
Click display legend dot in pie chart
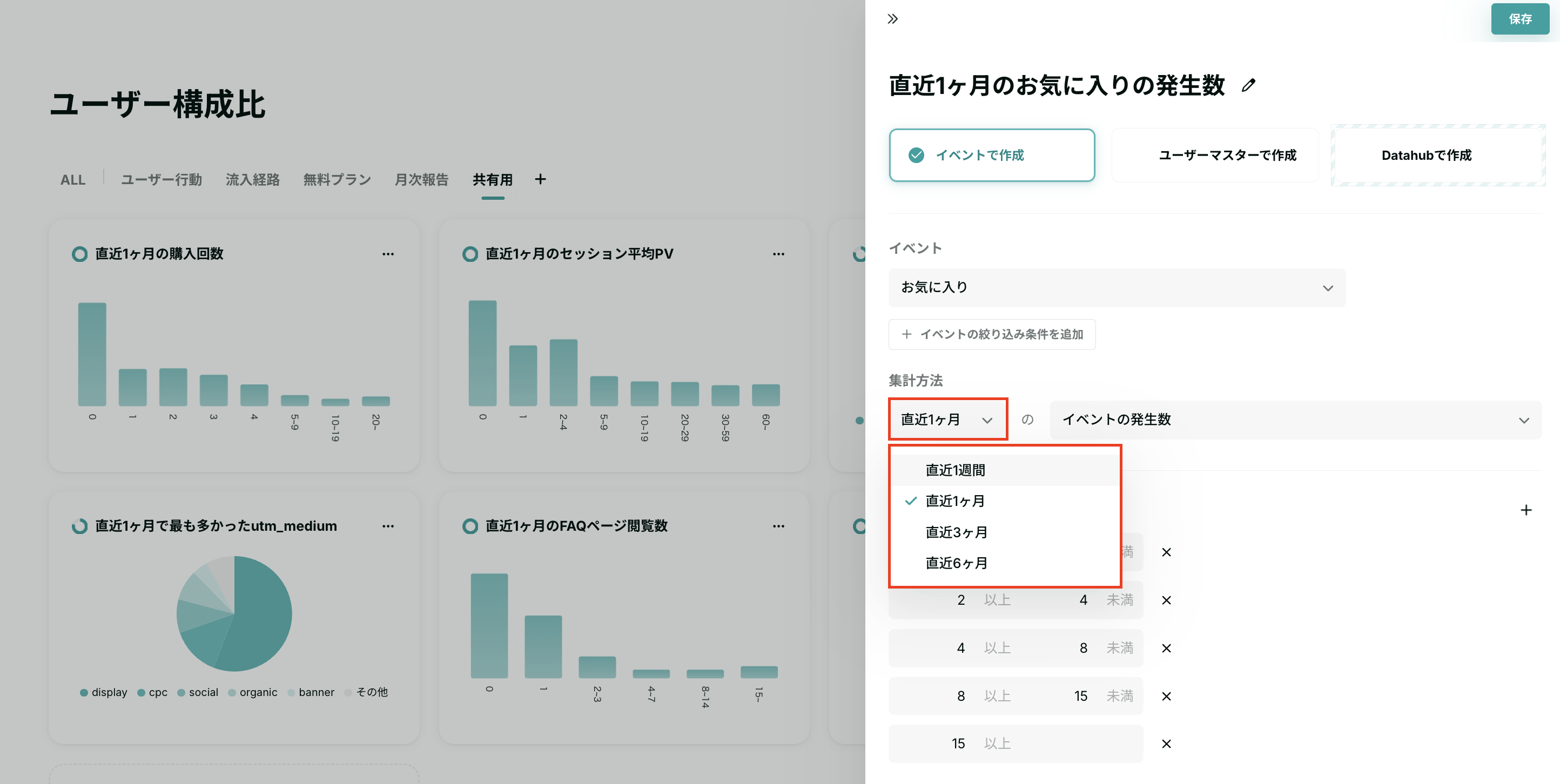coord(84,693)
